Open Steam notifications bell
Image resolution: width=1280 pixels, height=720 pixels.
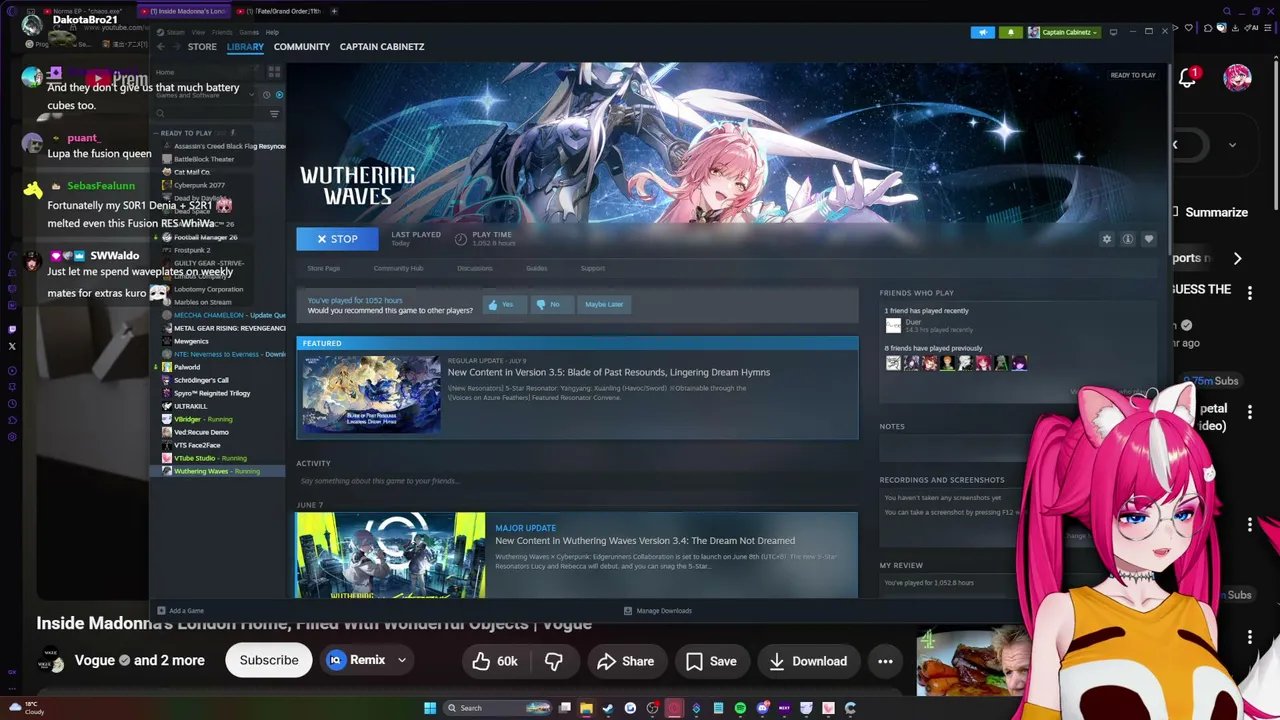[x=1010, y=32]
